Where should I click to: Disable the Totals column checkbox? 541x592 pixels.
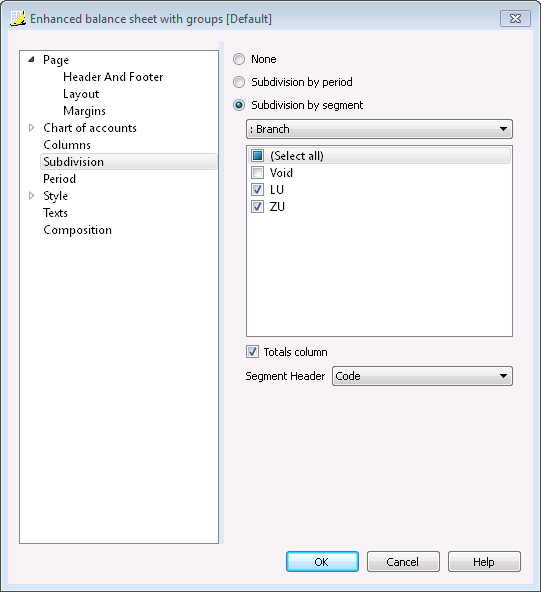pos(252,352)
